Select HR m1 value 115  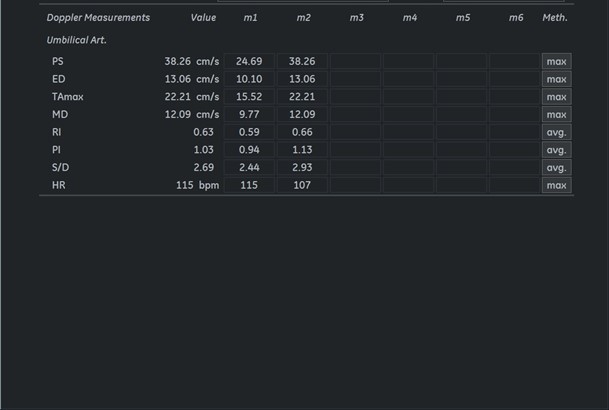249,185
